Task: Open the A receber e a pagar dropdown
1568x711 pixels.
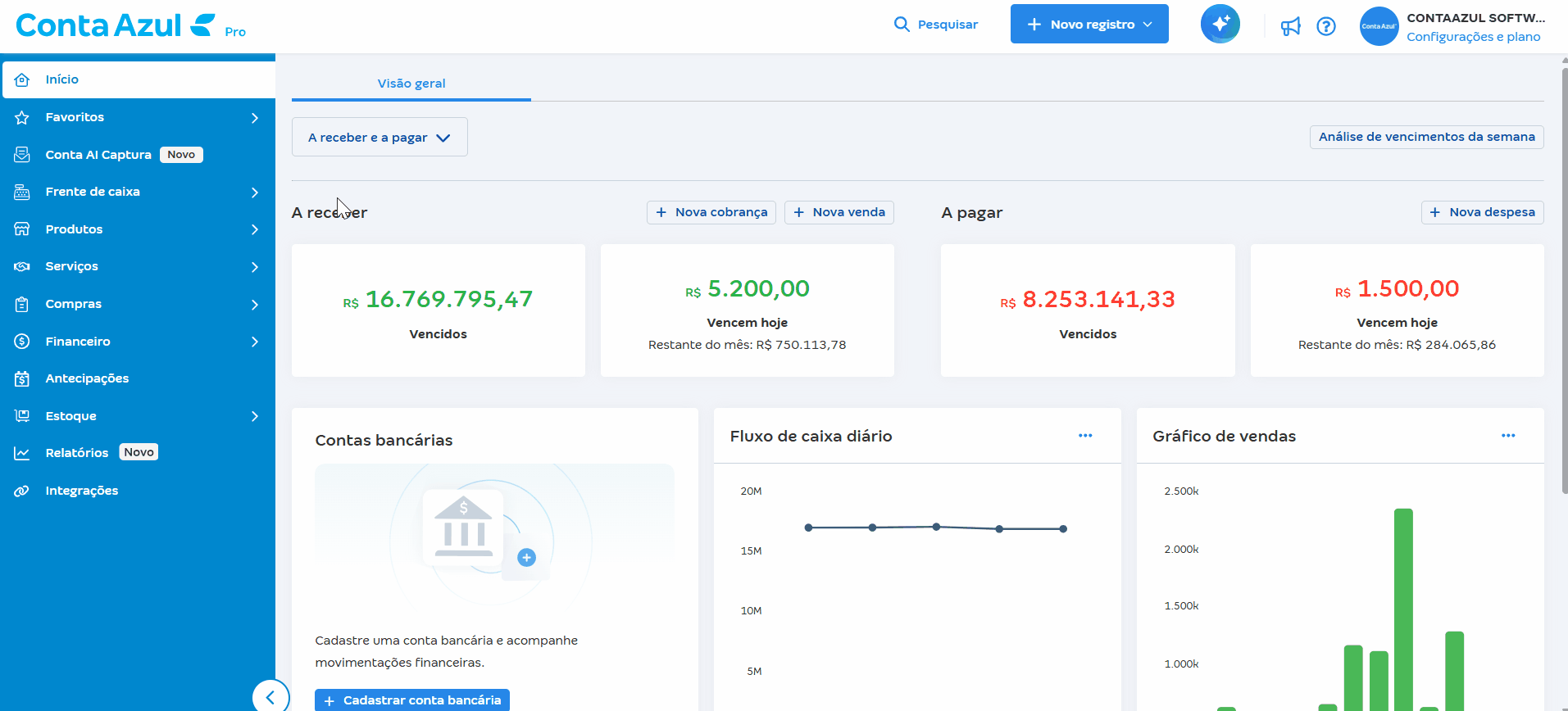Action: tap(380, 137)
